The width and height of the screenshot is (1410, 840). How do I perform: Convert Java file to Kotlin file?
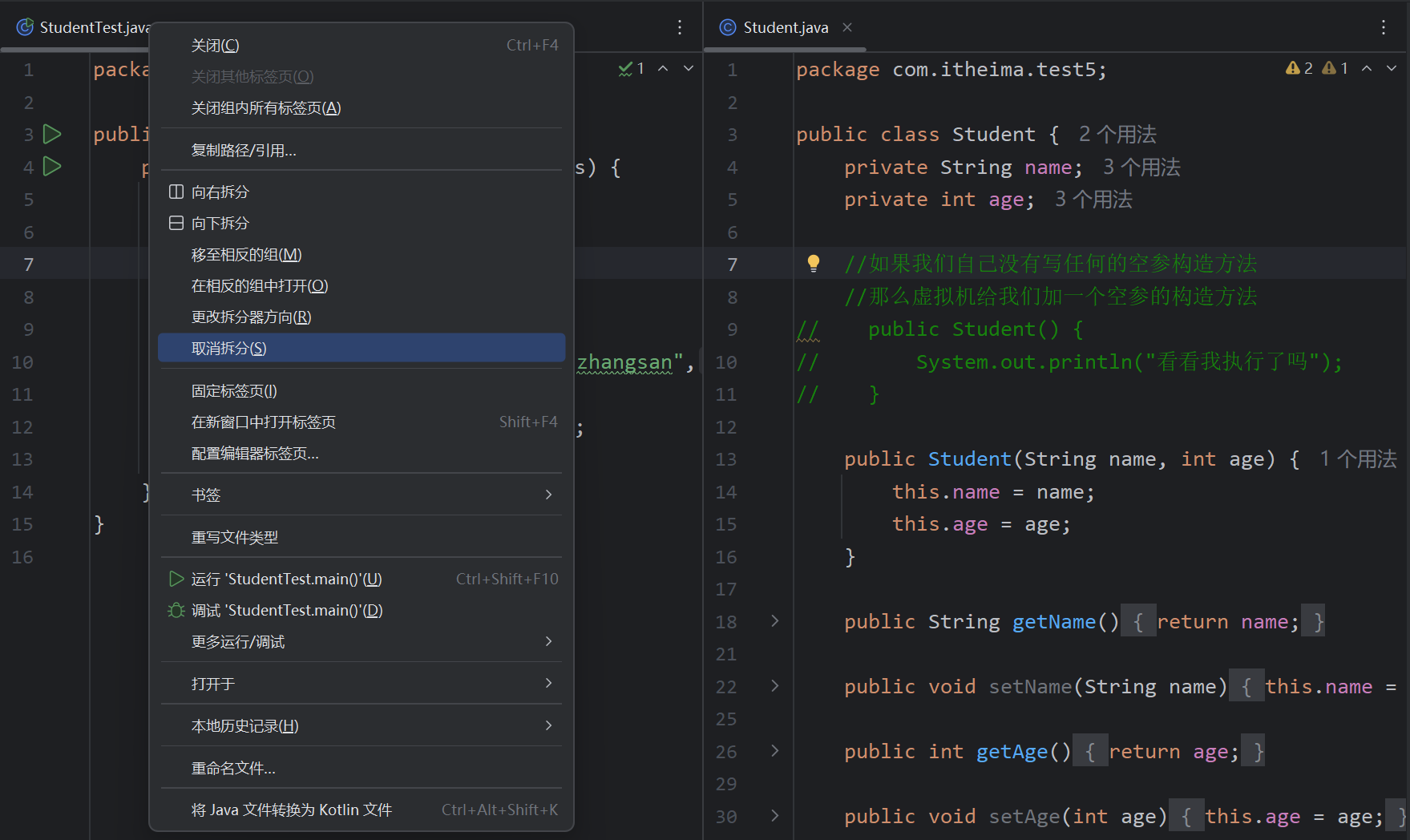click(x=362, y=810)
